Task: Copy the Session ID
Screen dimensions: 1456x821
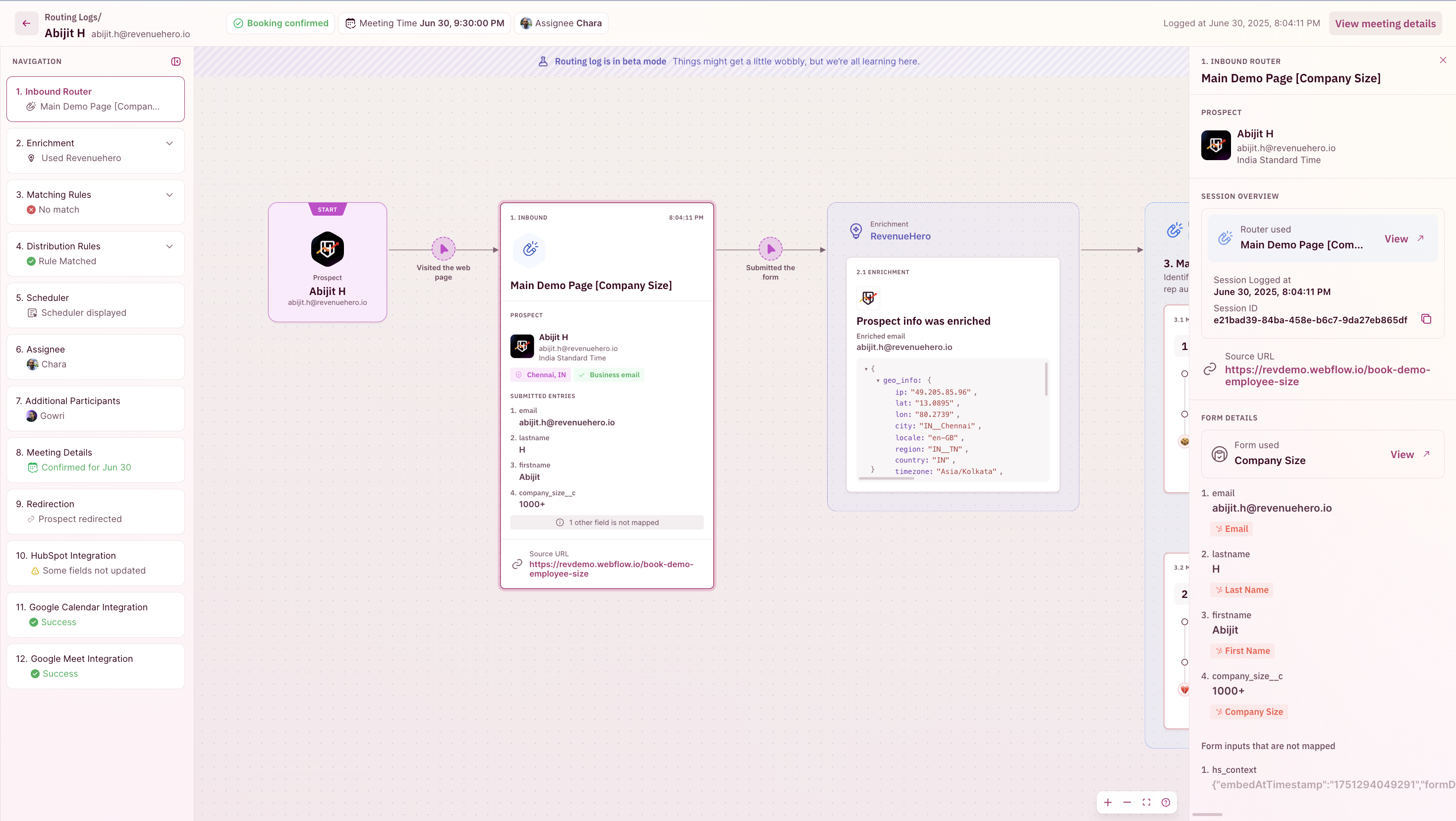Action: pos(1426,319)
